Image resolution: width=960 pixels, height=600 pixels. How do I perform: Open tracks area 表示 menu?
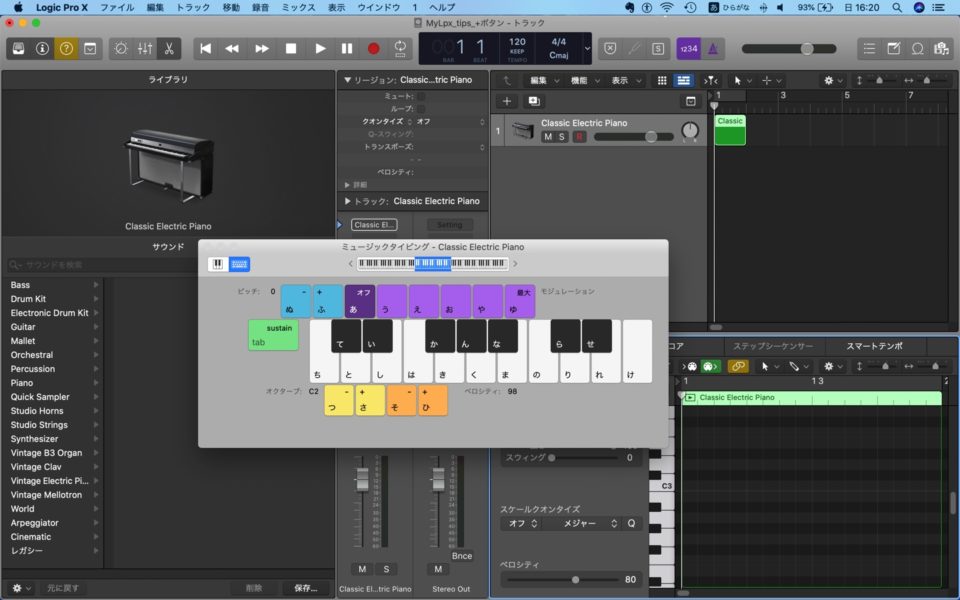tap(626, 80)
